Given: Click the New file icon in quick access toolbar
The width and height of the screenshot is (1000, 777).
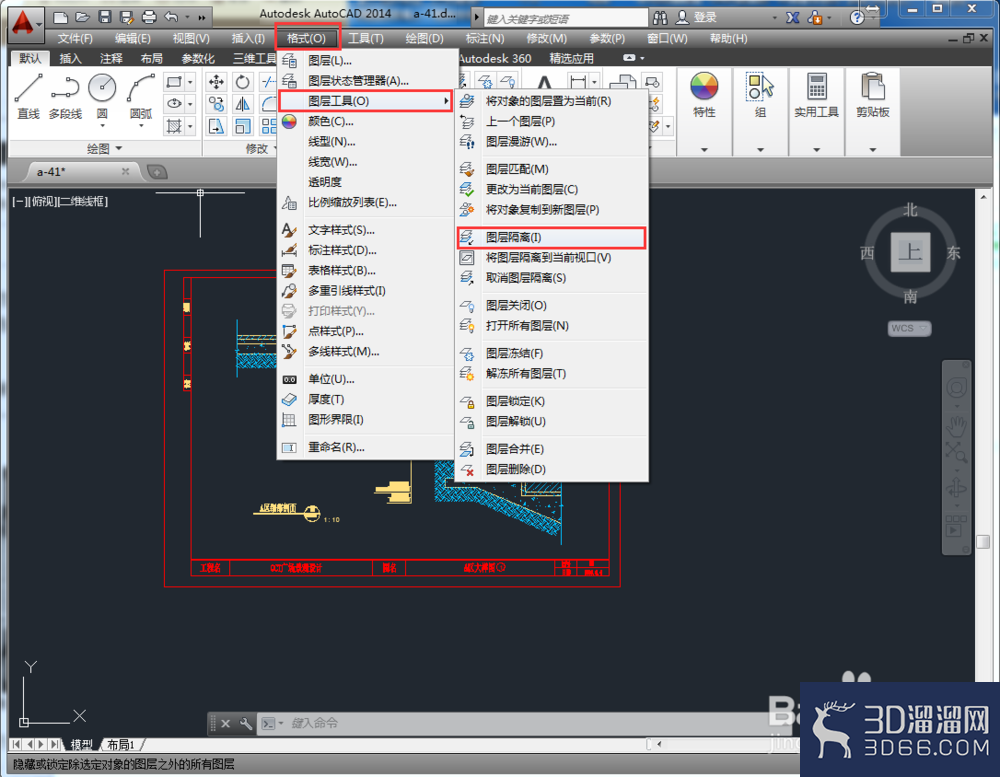Looking at the screenshot, I should coord(61,17).
